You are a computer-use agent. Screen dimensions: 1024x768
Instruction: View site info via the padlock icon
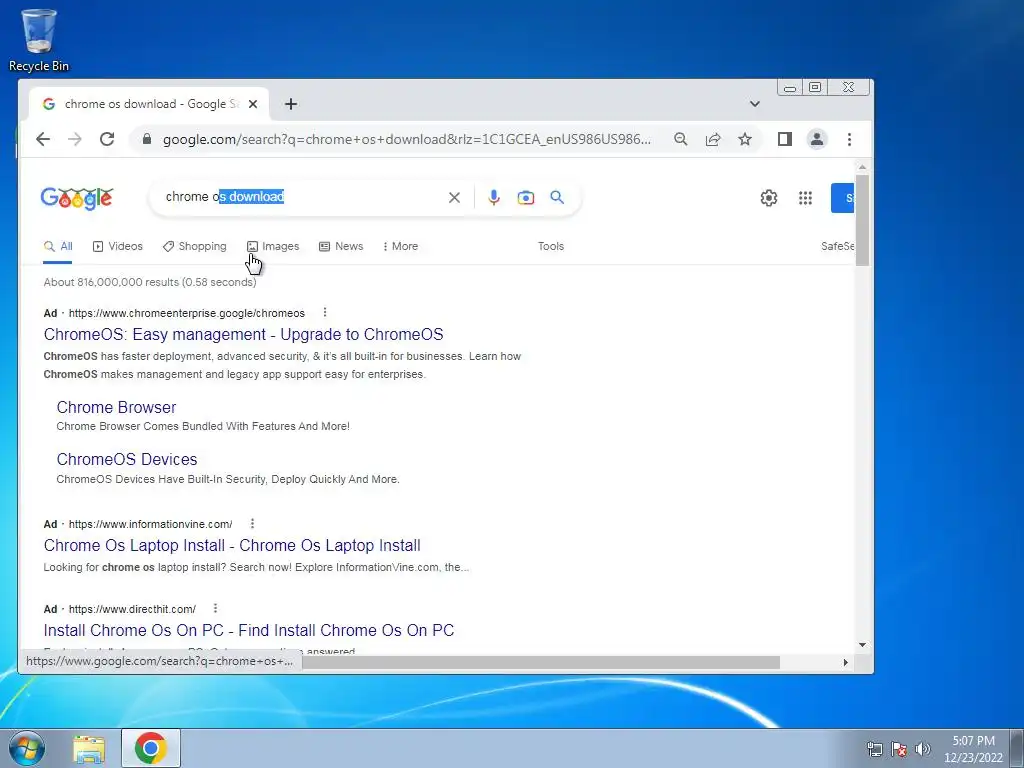coord(147,139)
